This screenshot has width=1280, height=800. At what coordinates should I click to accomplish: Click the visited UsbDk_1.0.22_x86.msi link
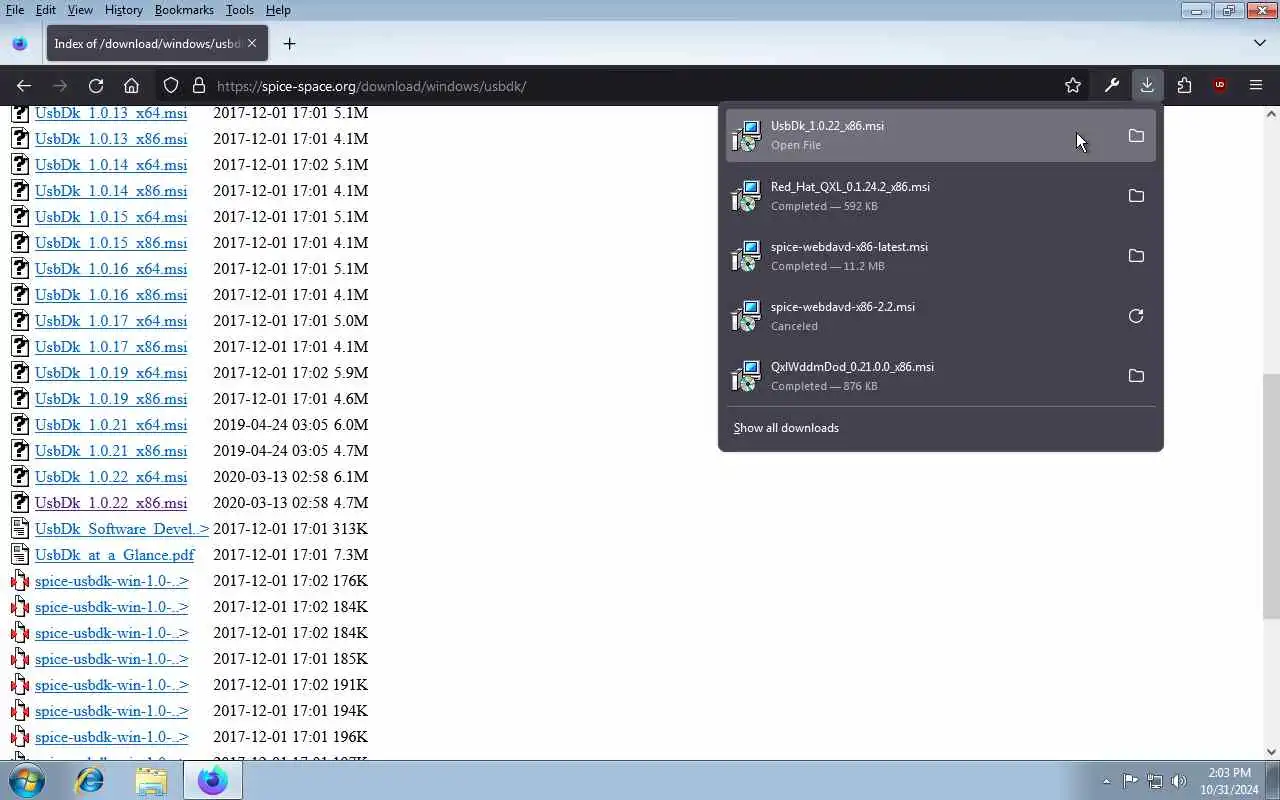click(x=111, y=503)
